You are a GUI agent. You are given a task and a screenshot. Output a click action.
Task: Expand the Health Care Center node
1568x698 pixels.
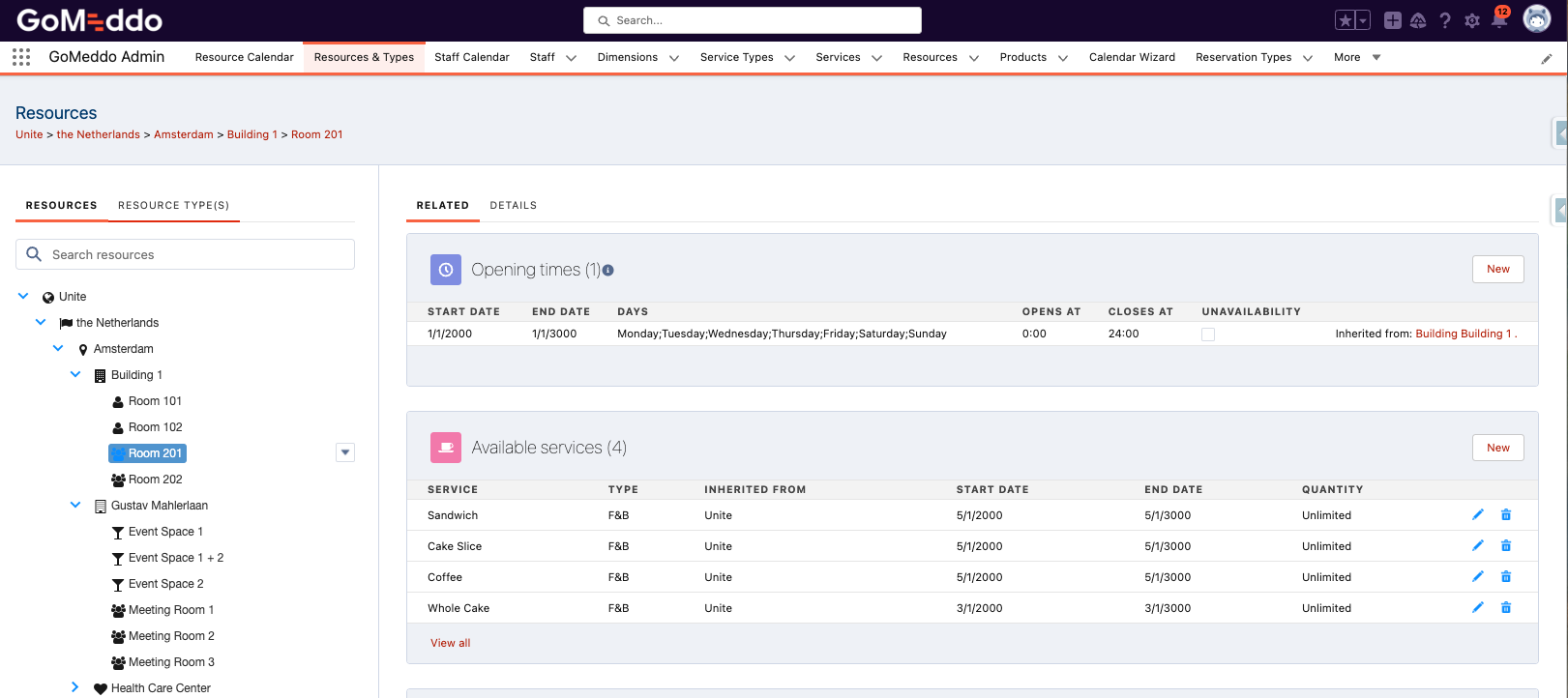coord(75,687)
